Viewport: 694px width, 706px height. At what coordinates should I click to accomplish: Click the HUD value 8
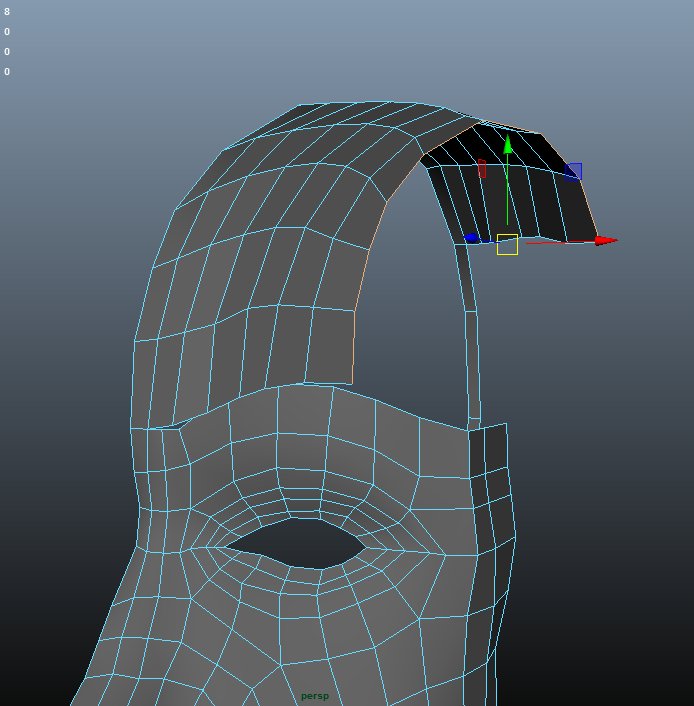[7, 12]
